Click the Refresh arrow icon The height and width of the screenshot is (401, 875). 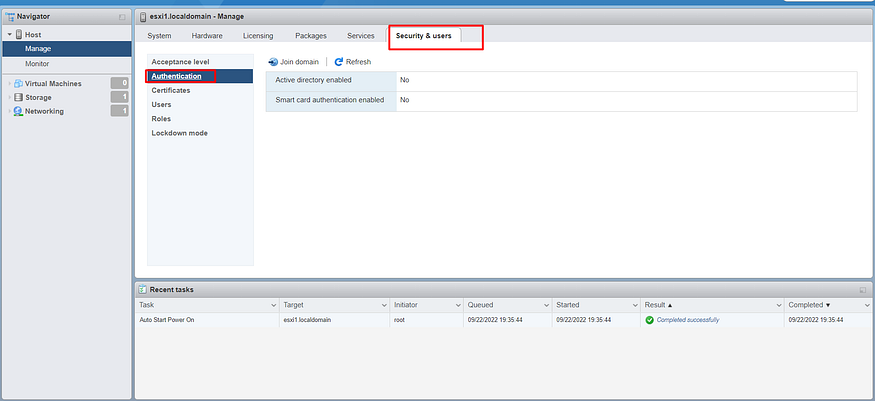pyautogui.click(x=338, y=62)
